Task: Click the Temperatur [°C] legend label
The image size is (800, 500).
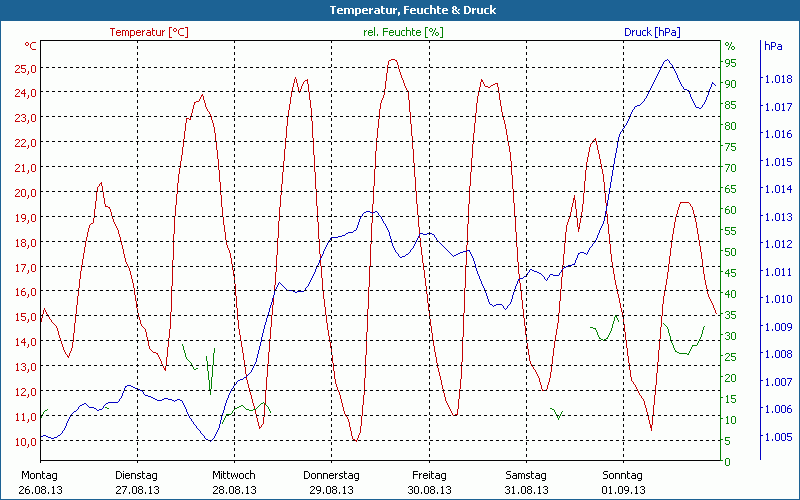Action: click(x=149, y=33)
